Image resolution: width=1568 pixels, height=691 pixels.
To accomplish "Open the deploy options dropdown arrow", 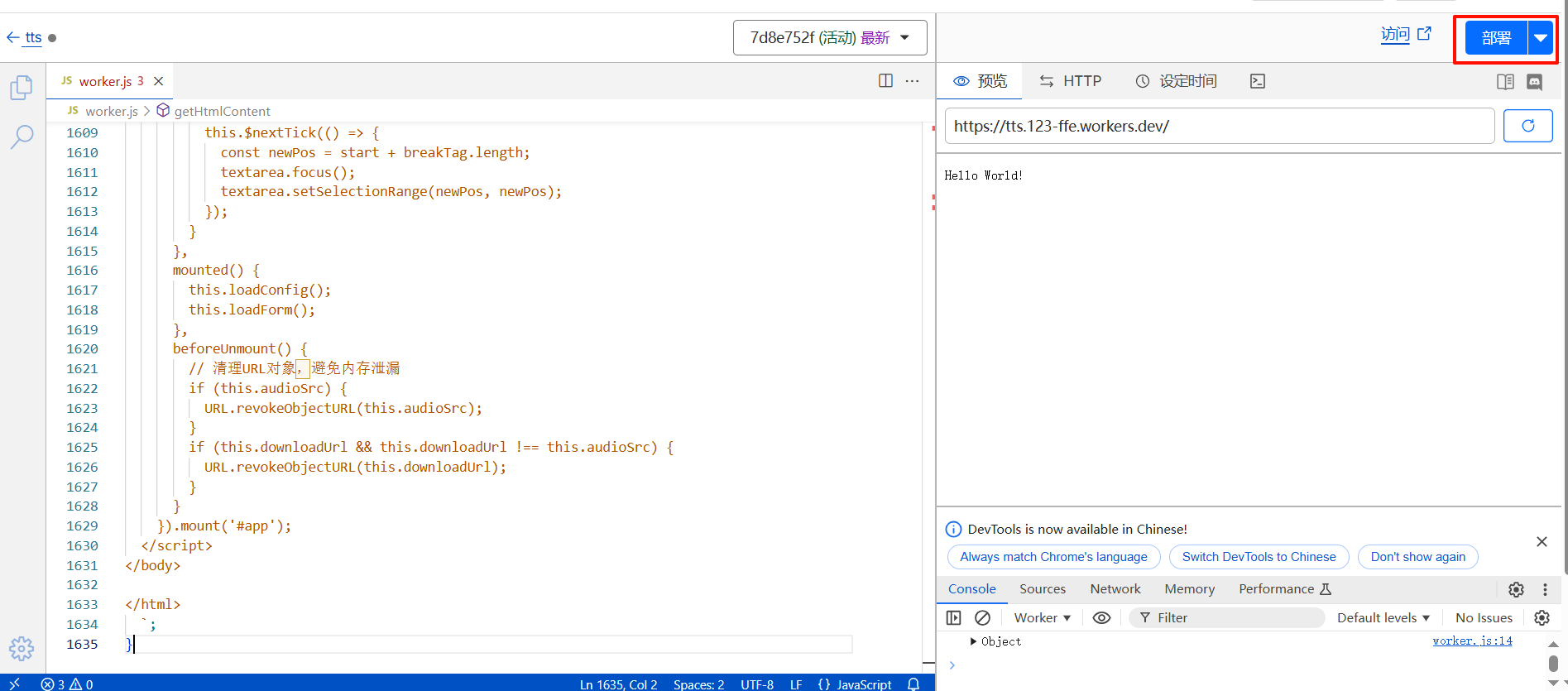I will [x=1540, y=38].
